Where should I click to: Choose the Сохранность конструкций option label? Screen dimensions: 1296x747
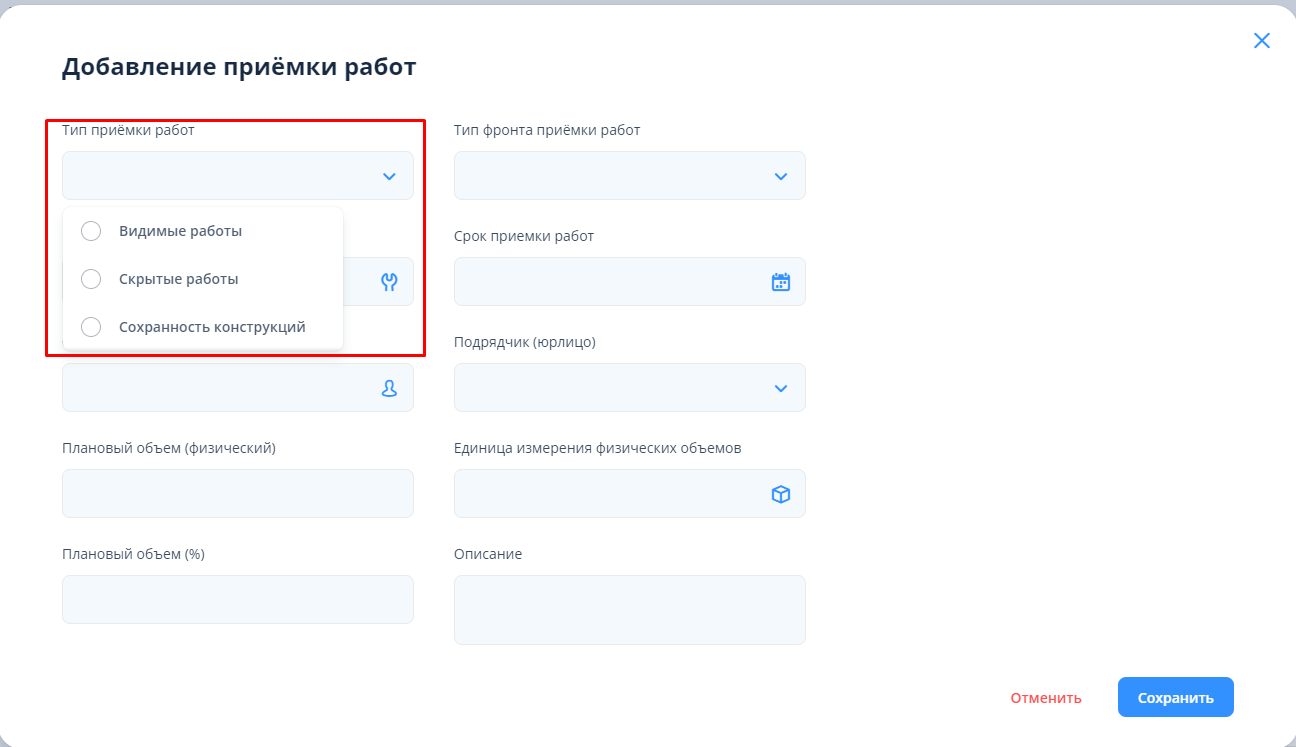coord(212,327)
